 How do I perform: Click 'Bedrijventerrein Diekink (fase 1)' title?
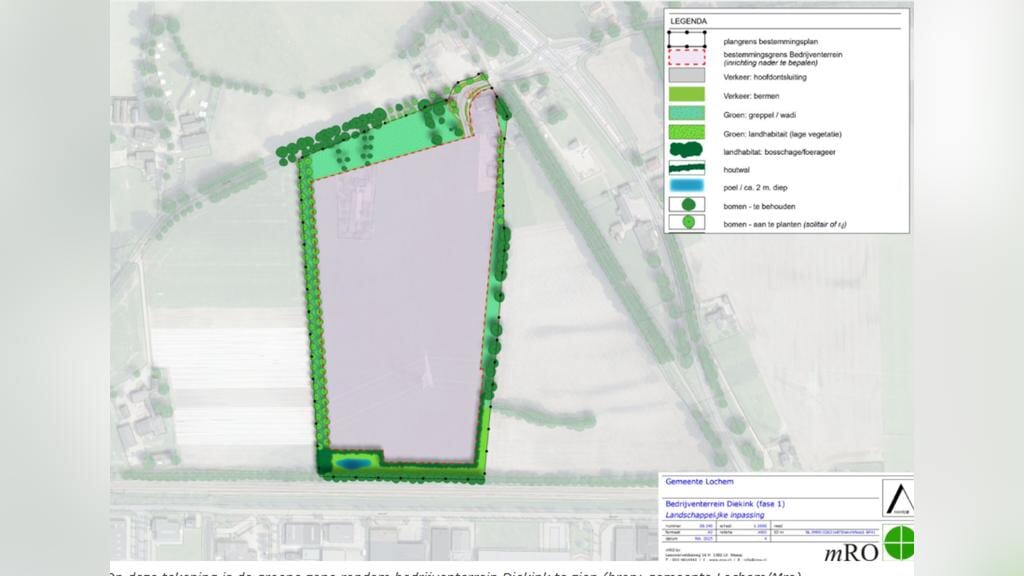click(725, 504)
